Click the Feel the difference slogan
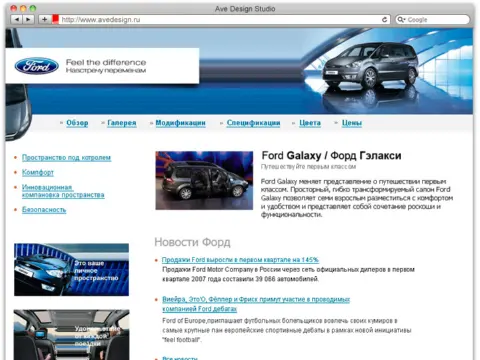The width and height of the screenshot is (480, 360). pyautogui.click(x=106, y=62)
